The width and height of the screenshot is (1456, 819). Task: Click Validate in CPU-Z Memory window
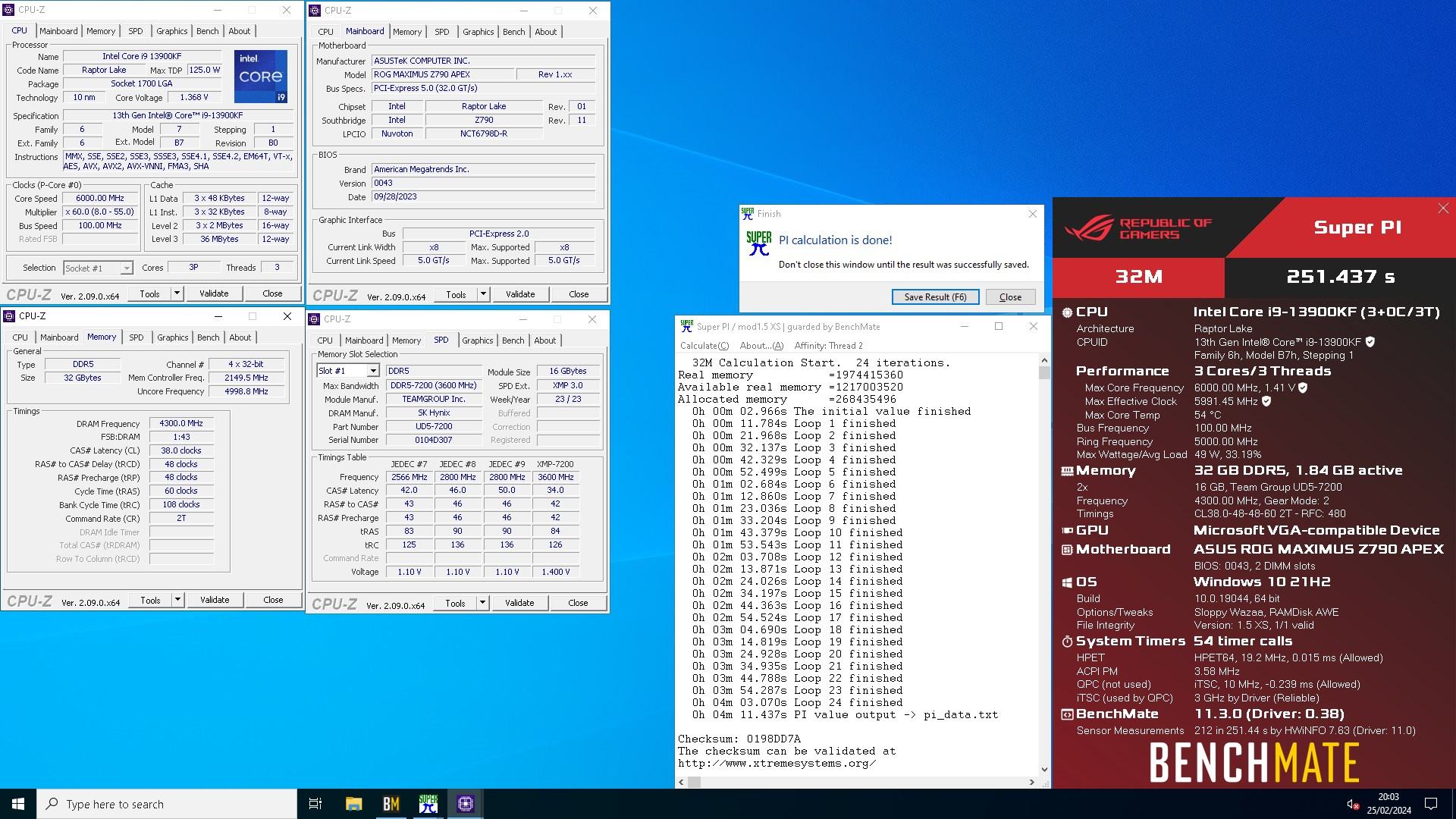tap(215, 600)
